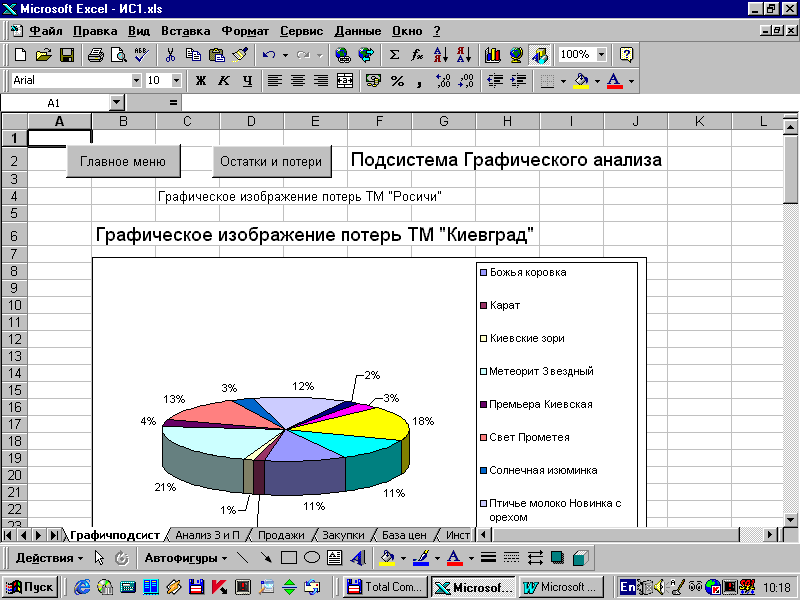The image size is (800, 600).
Task: Click the Merge and Center icon
Action: point(345,81)
